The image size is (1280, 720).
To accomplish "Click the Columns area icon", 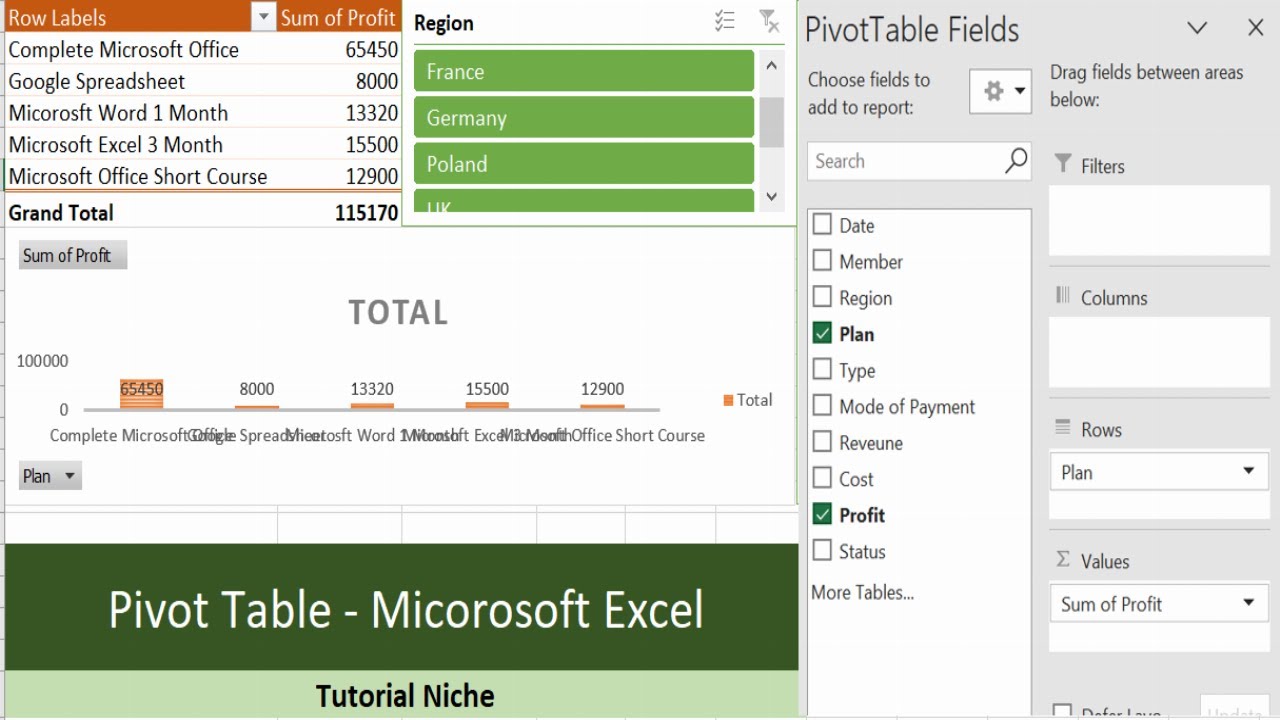I will coord(1063,295).
